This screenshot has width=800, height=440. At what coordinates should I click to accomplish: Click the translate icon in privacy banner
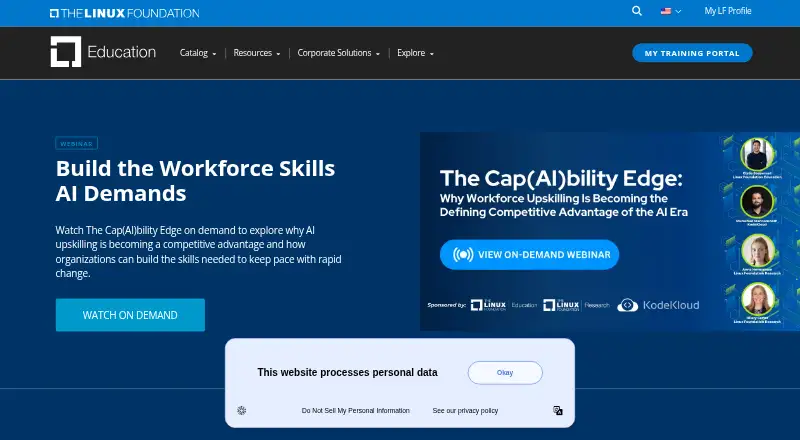[x=558, y=410]
